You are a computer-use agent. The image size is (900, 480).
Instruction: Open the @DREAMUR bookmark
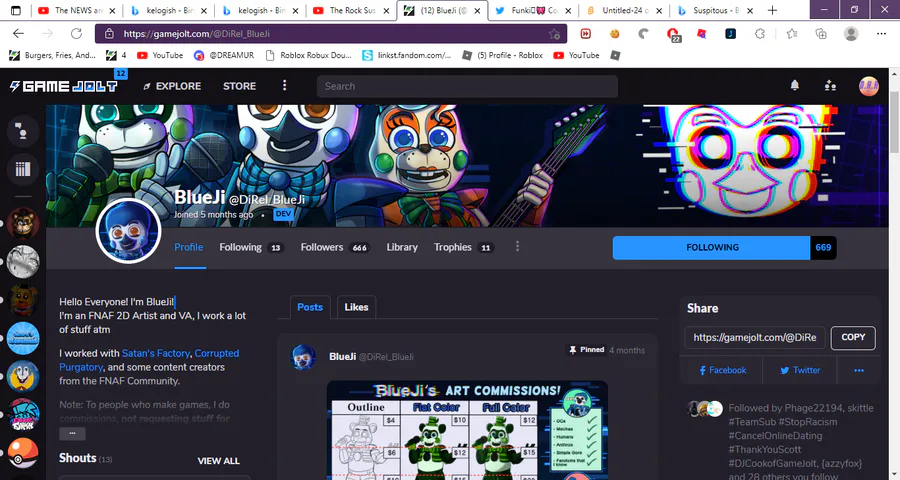pyautogui.click(x=224, y=55)
